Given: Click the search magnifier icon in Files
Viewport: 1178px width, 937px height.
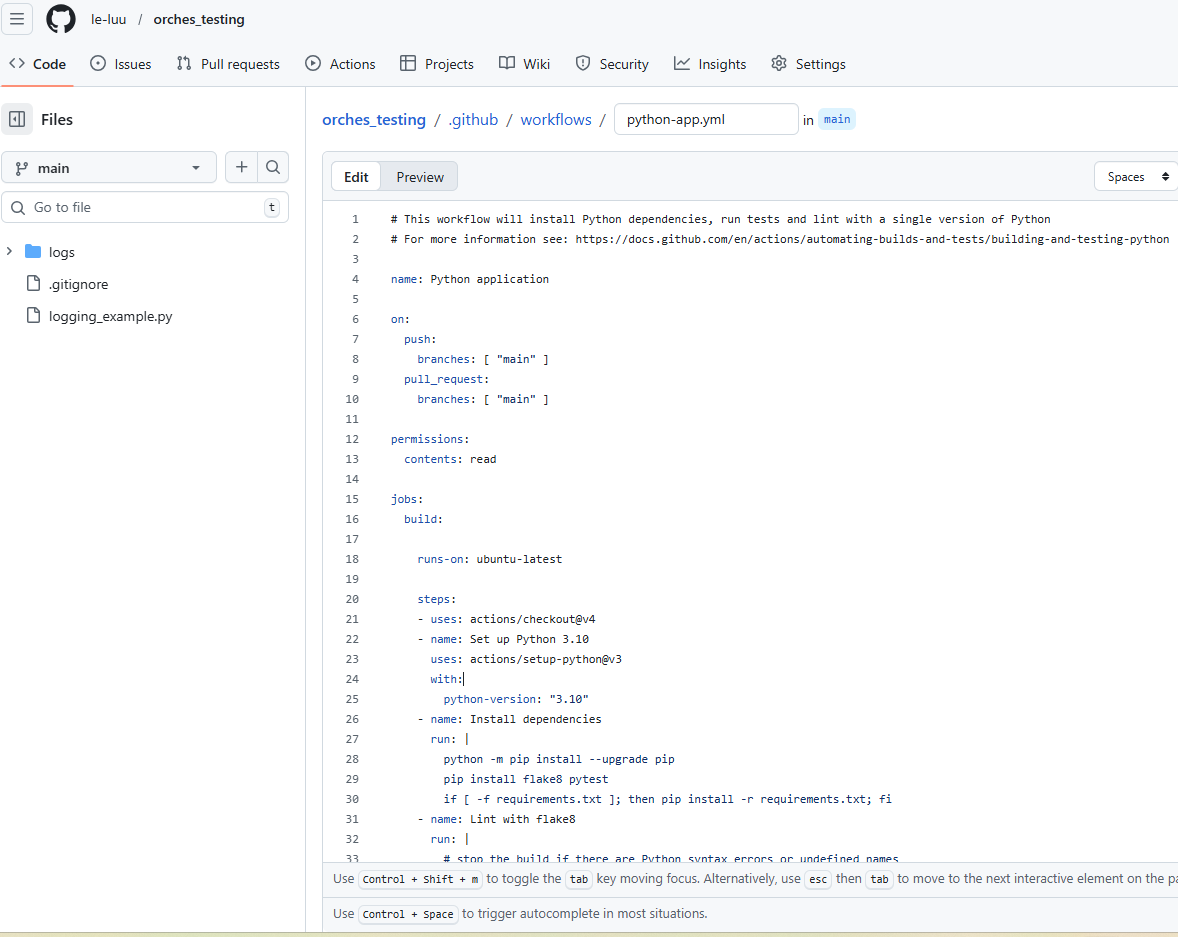Looking at the screenshot, I should click(273, 168).
